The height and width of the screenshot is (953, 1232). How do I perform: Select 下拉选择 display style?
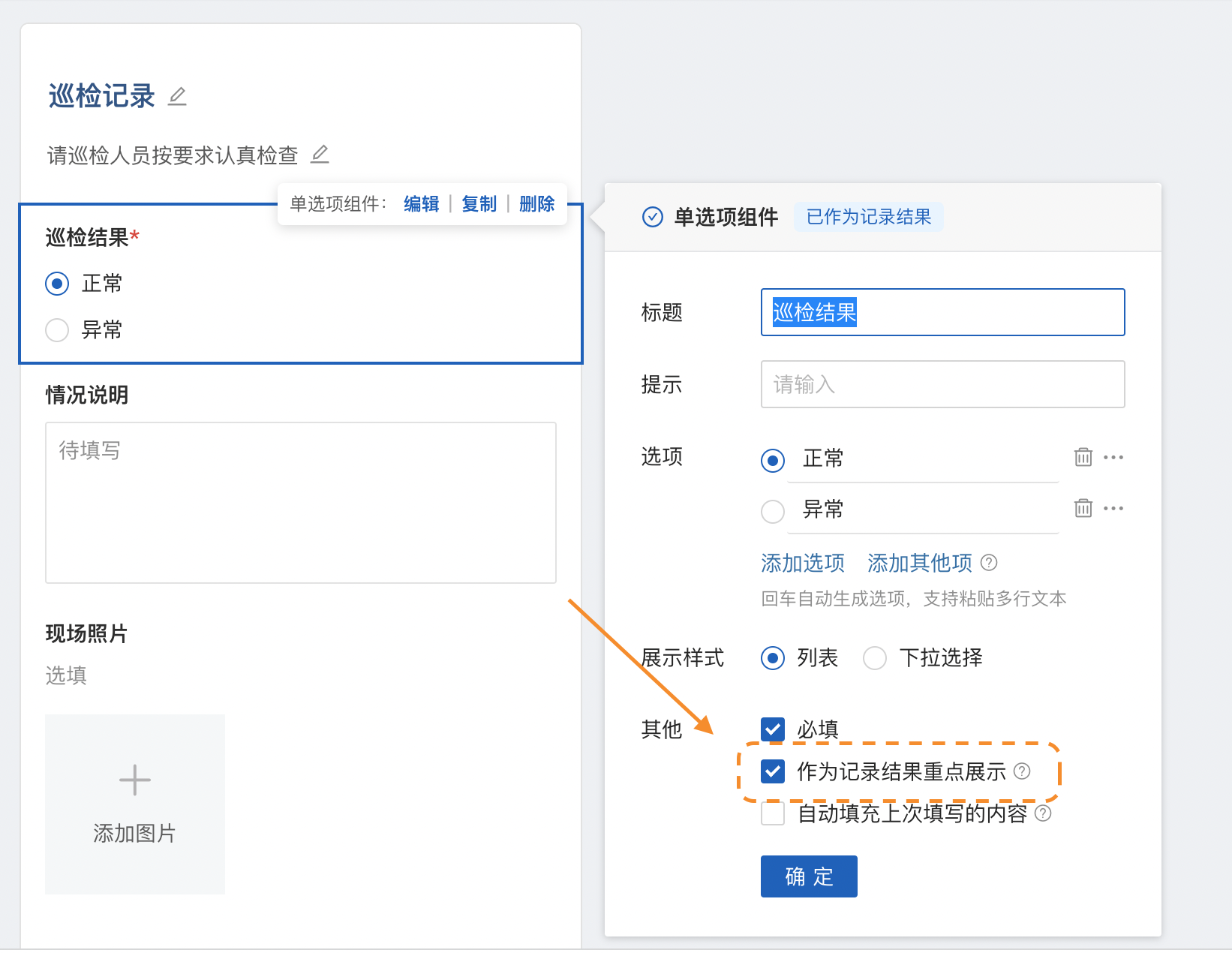tap(875, 658)
